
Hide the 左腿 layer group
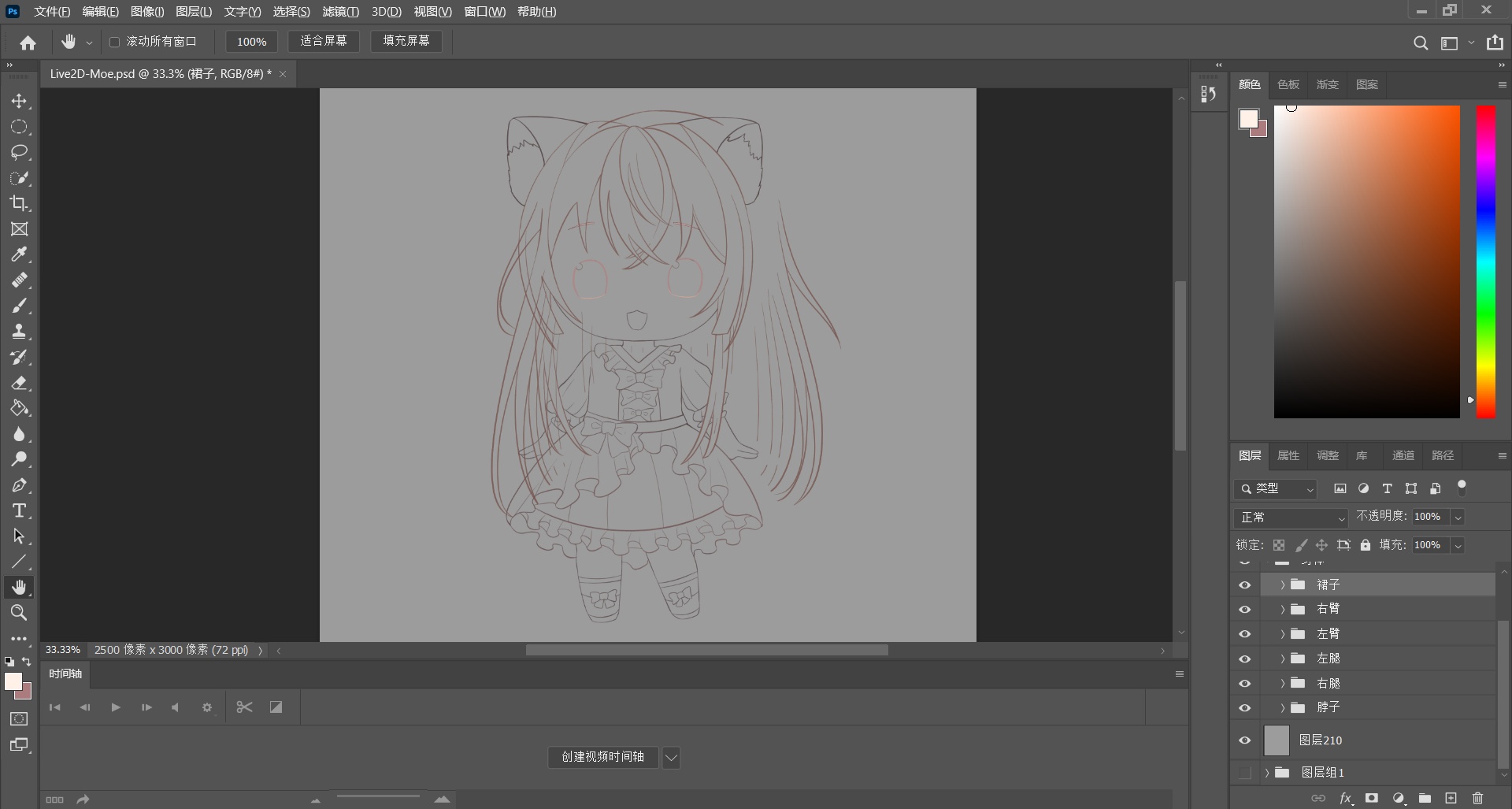pyautogui.click(x=1244, y=659)
